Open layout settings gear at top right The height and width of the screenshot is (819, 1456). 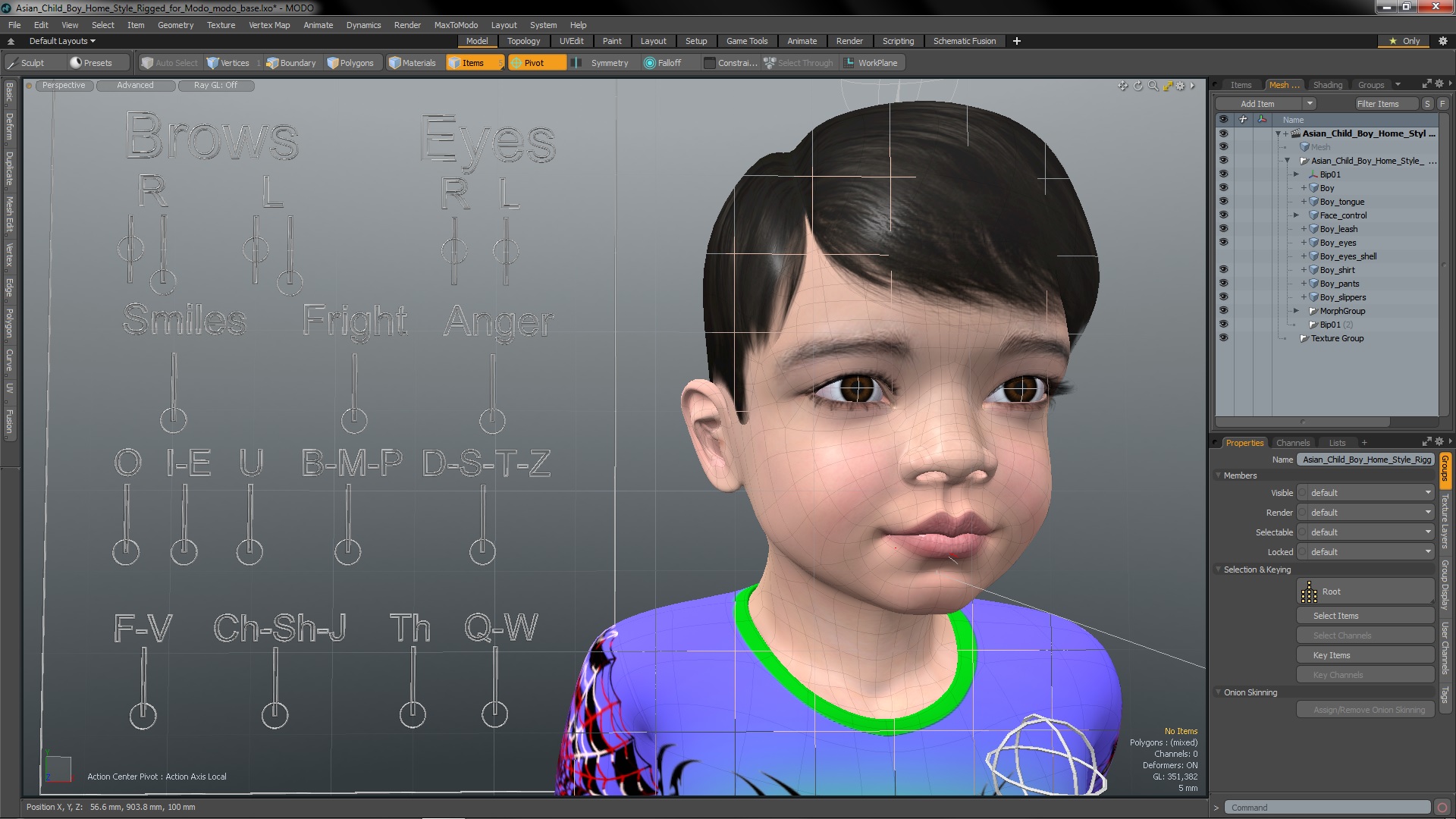point(1443,41)
